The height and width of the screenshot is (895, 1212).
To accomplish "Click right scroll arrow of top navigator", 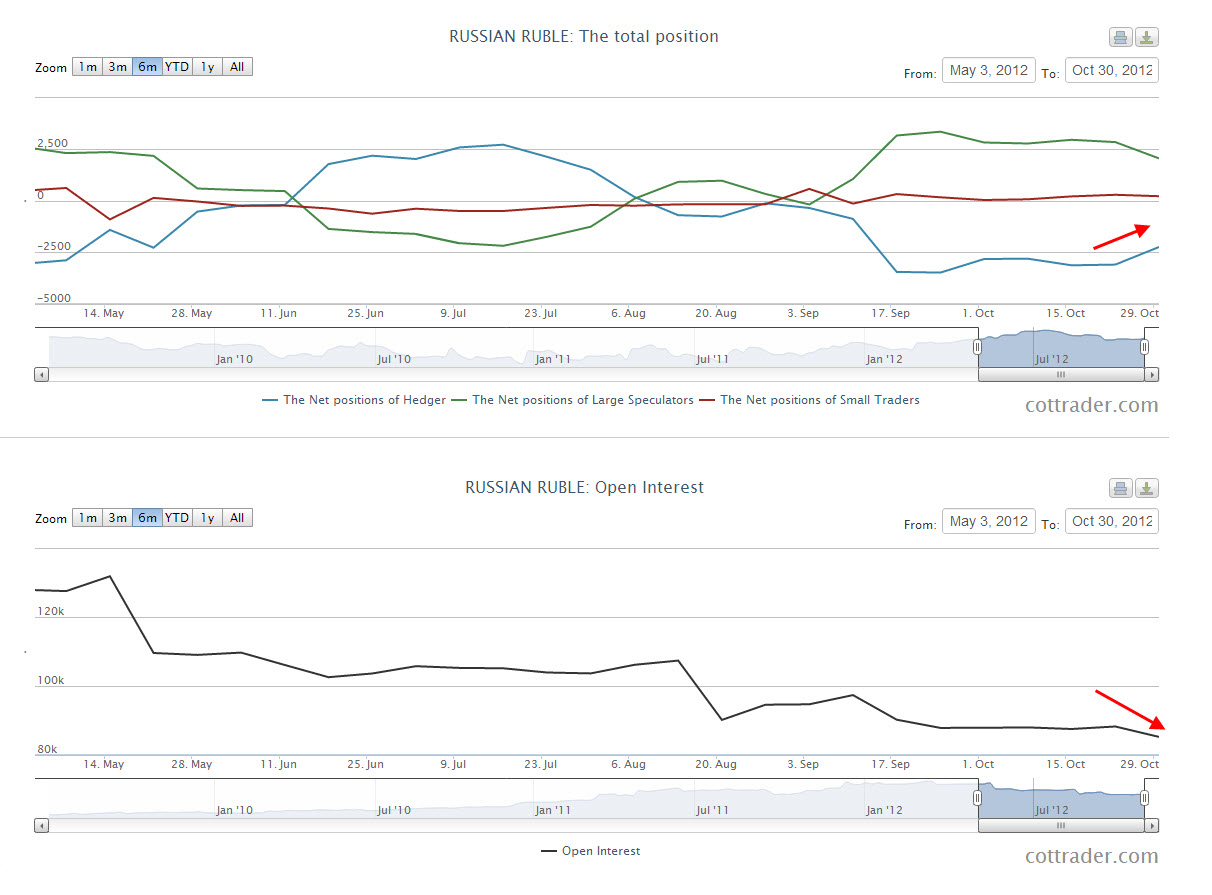I will [x=1152, y=375].
